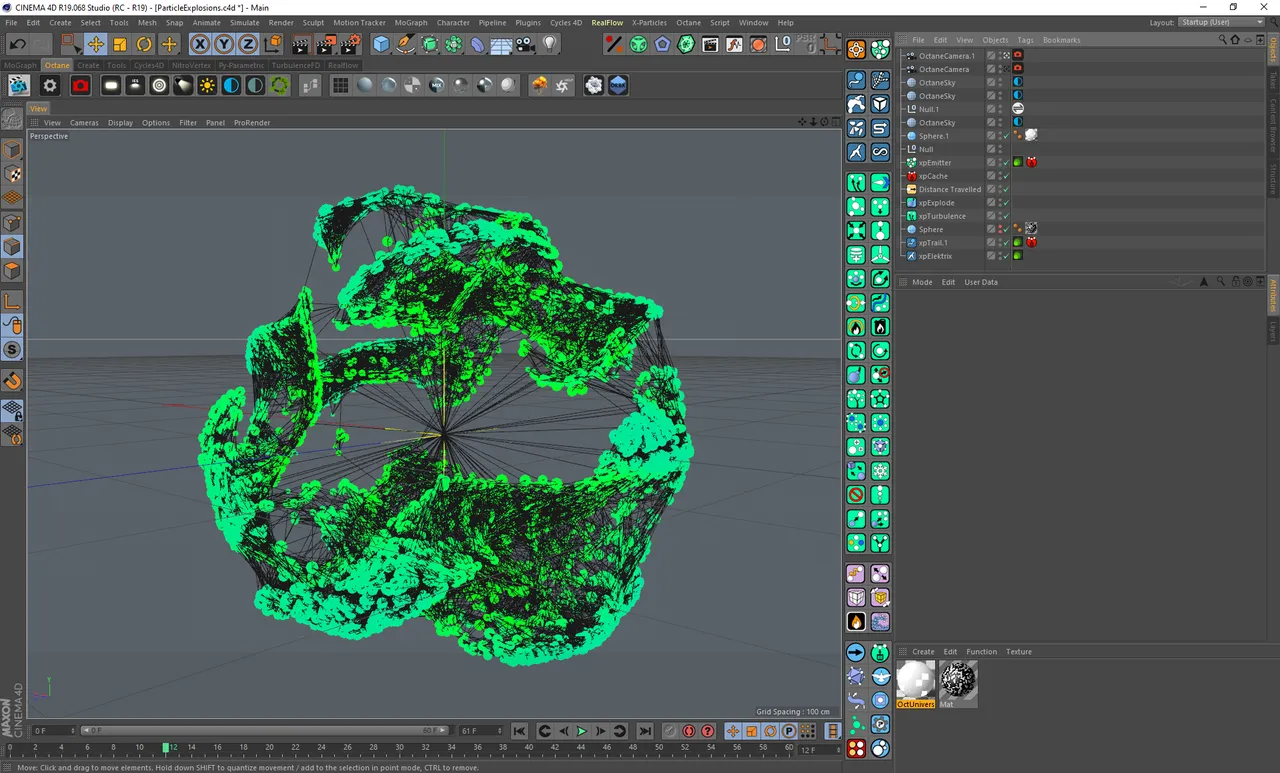Click the home icon in Object Manager

(x=1235, y=40)
